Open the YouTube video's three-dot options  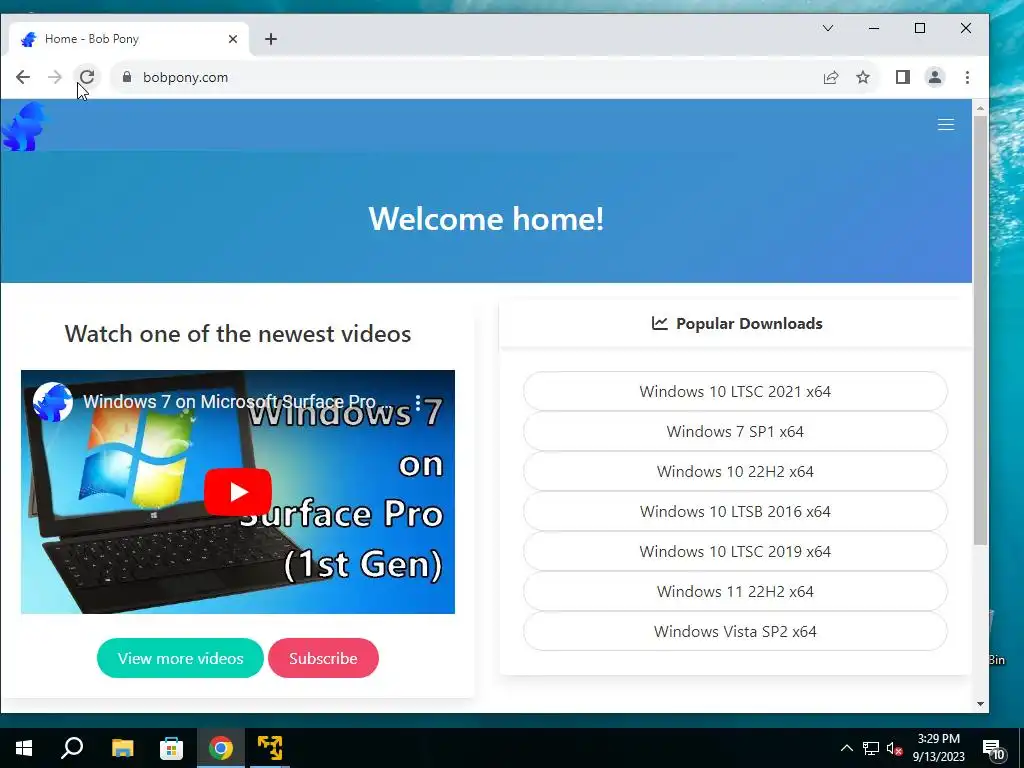coord(418,402)
